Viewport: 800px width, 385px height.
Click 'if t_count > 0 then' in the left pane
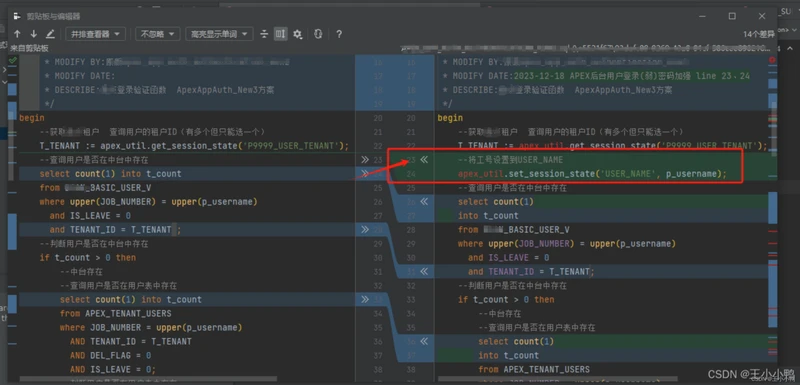[88, 258]
